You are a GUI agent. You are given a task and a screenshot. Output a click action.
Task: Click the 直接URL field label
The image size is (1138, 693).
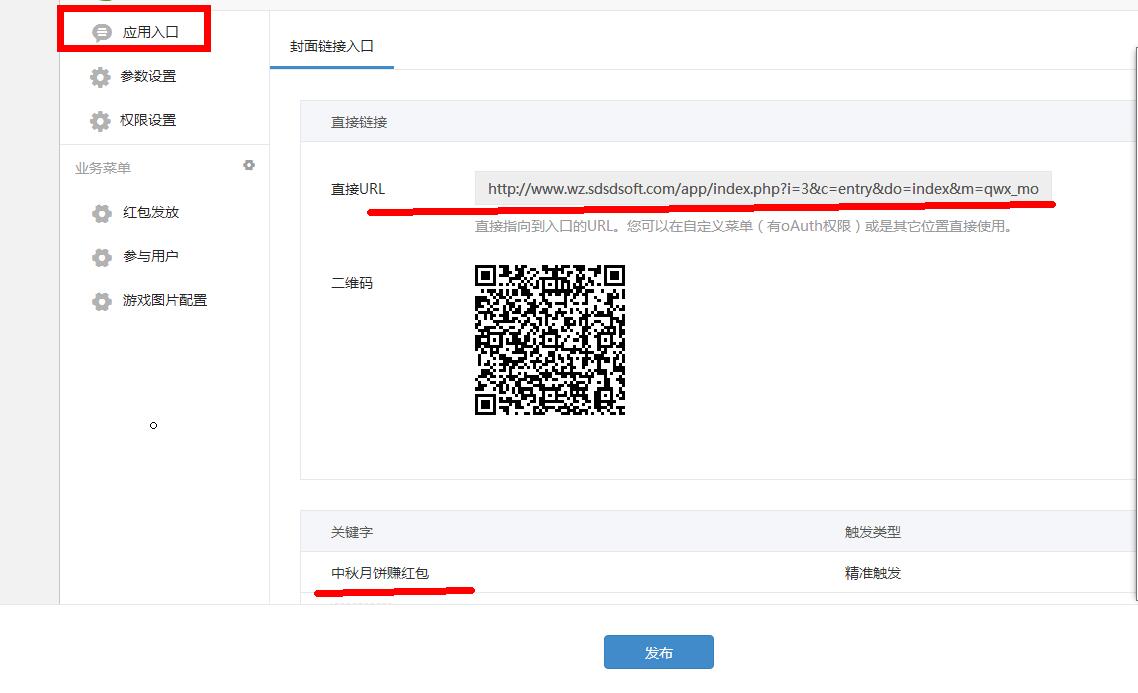(x=358, y=189)
